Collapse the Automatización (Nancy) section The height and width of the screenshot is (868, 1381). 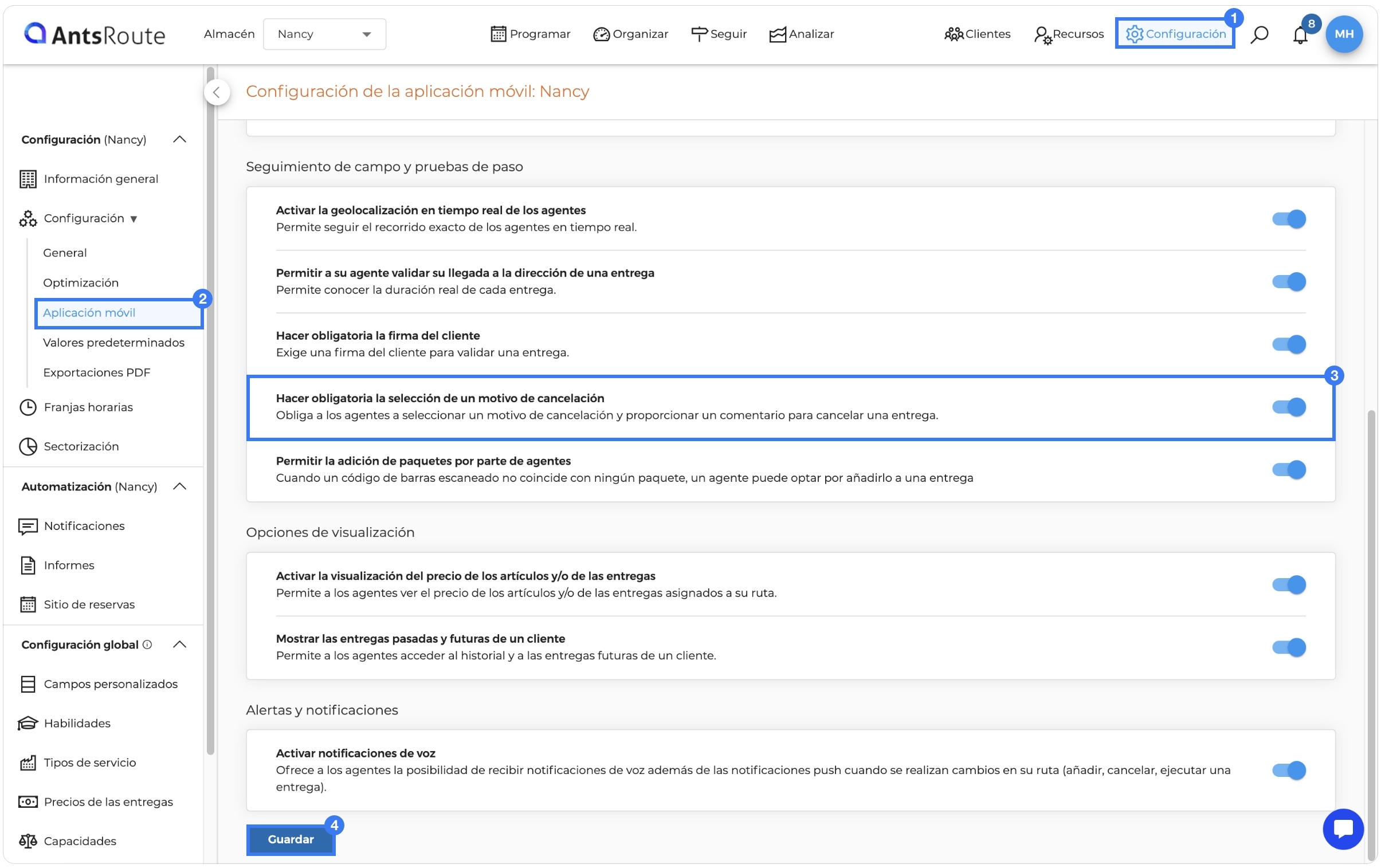[179, 486]
